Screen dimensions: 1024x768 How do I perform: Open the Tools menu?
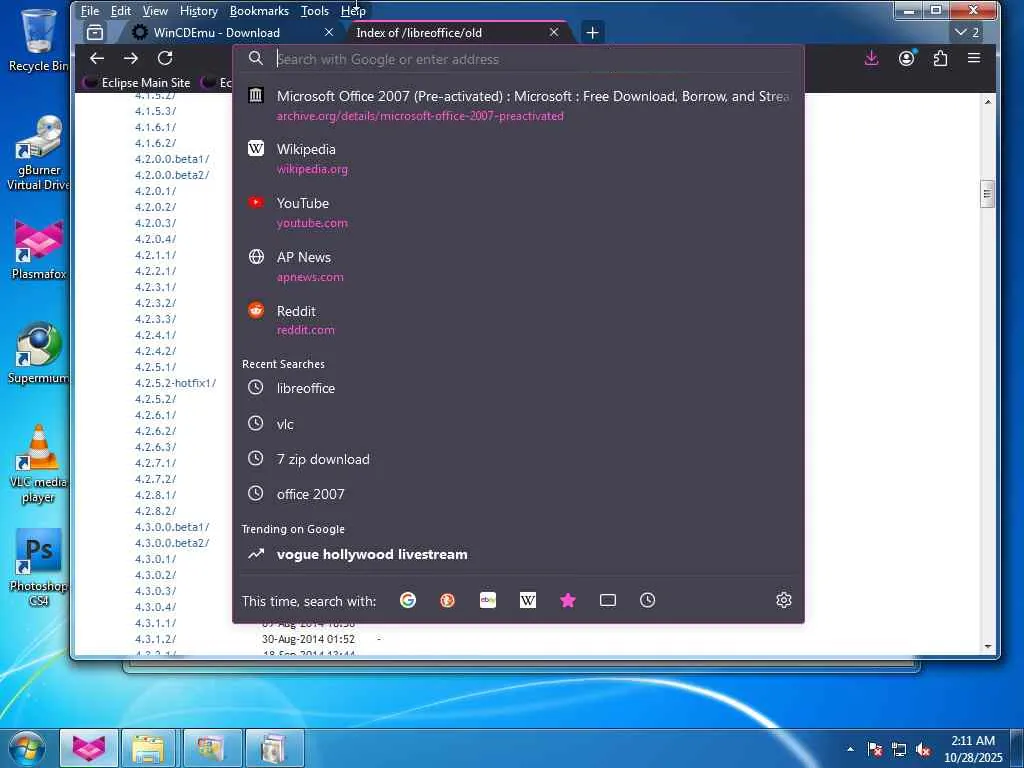pyautogui.click(x=314, y=10)
